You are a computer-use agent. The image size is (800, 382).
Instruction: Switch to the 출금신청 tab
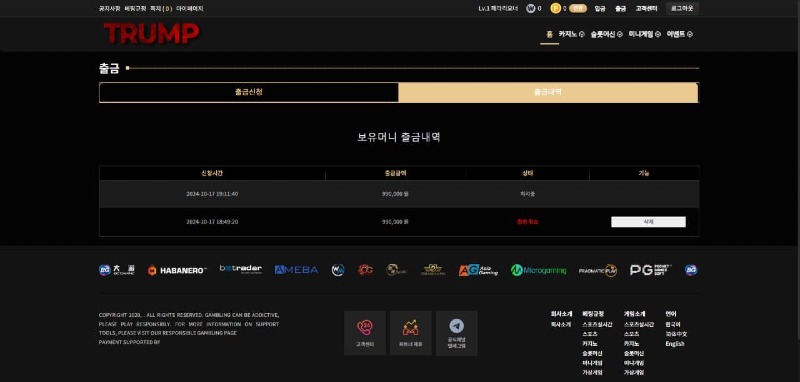(248, 92)
